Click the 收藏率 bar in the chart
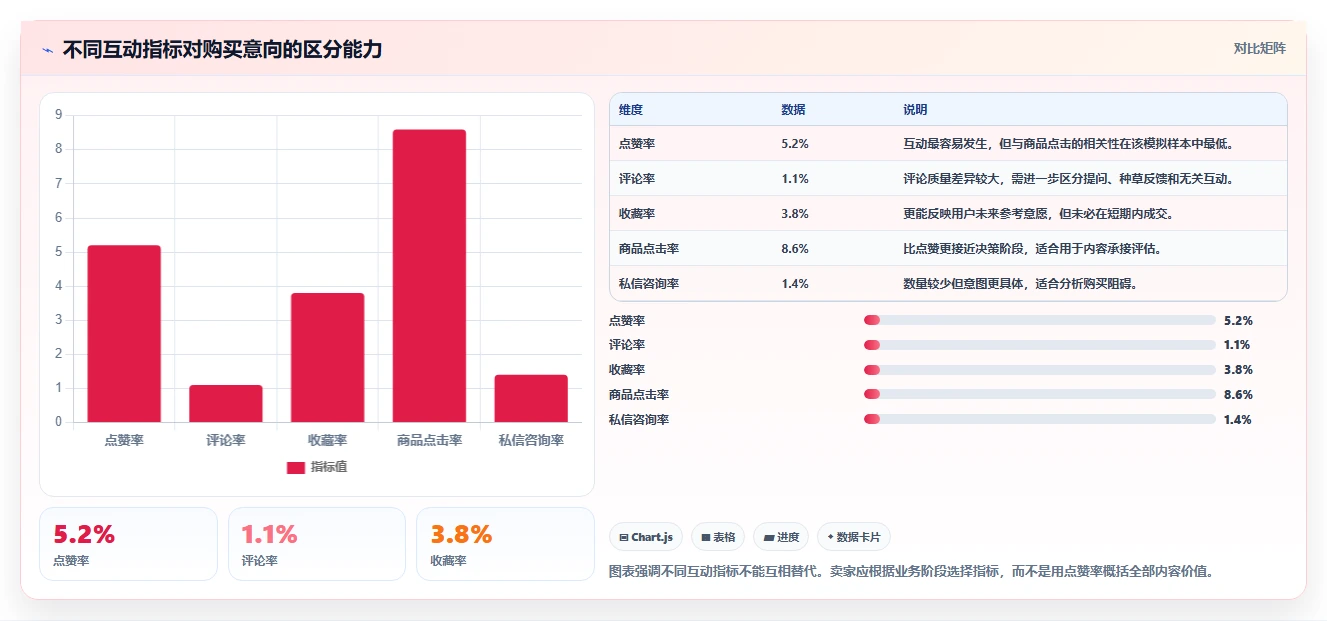Viewport: 1327px width, 621px height. point(327,357)
